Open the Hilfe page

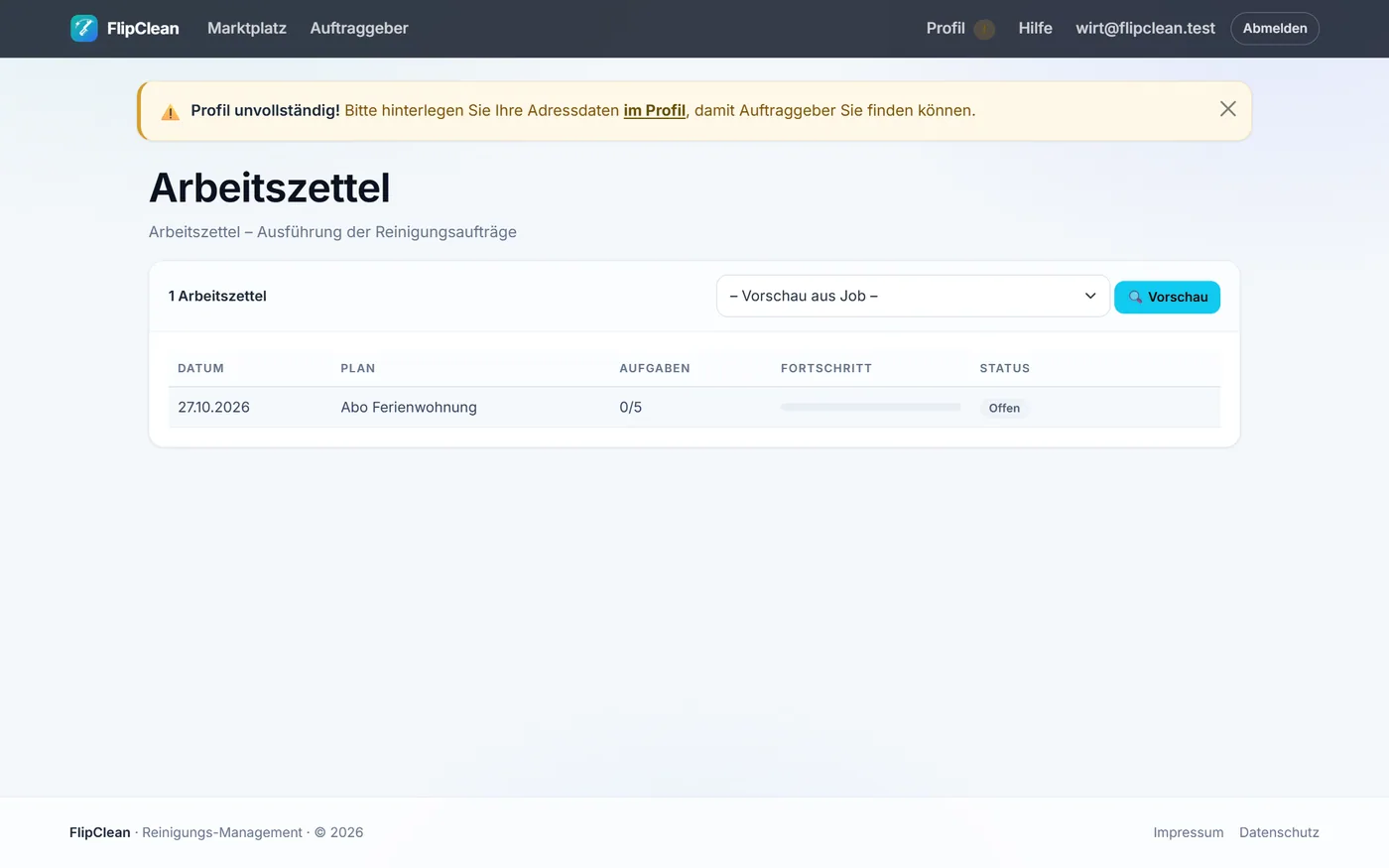(1035, 28)
